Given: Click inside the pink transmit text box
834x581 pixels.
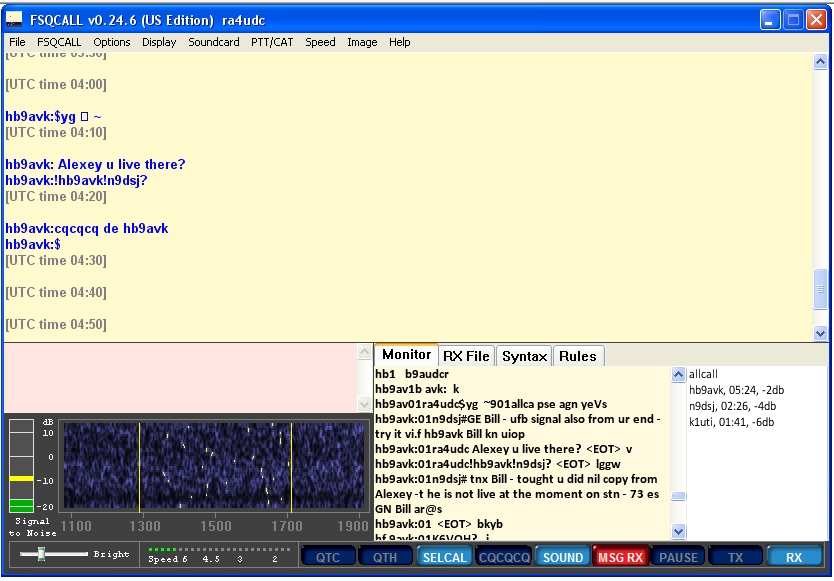Looking at the screenshot, I should [x=180, y=377].
